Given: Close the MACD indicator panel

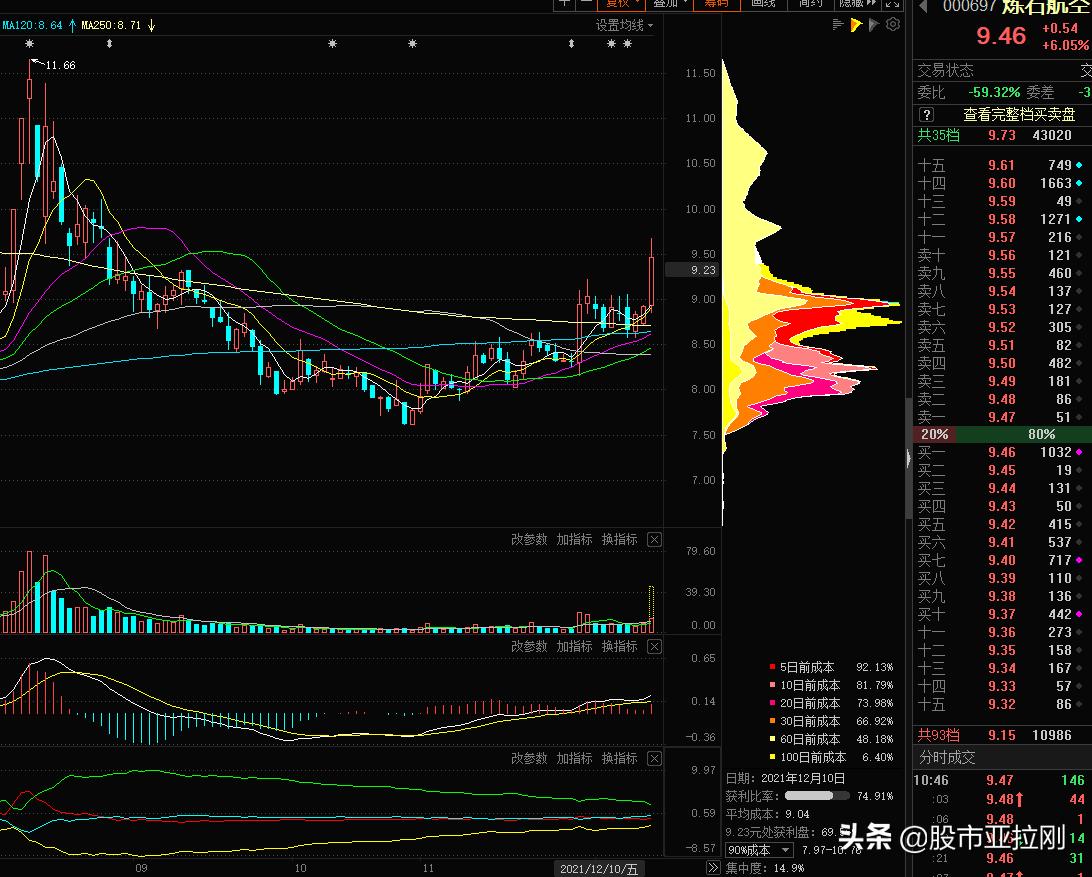Looking at the screenshot, I should click(x=654, y=647).
